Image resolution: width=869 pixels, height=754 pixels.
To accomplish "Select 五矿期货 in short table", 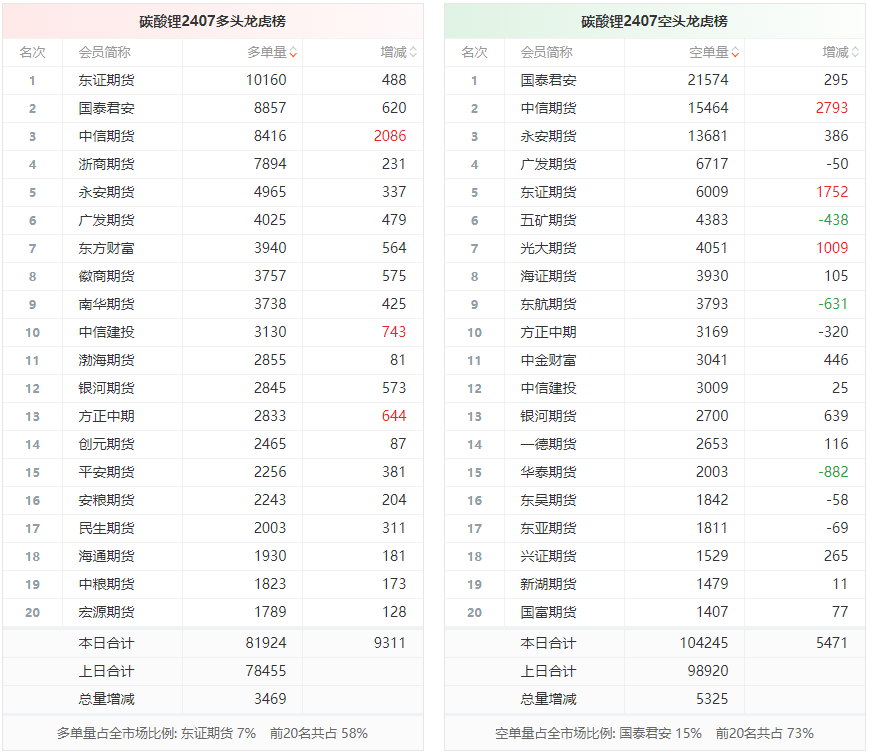I will point(548,220).
